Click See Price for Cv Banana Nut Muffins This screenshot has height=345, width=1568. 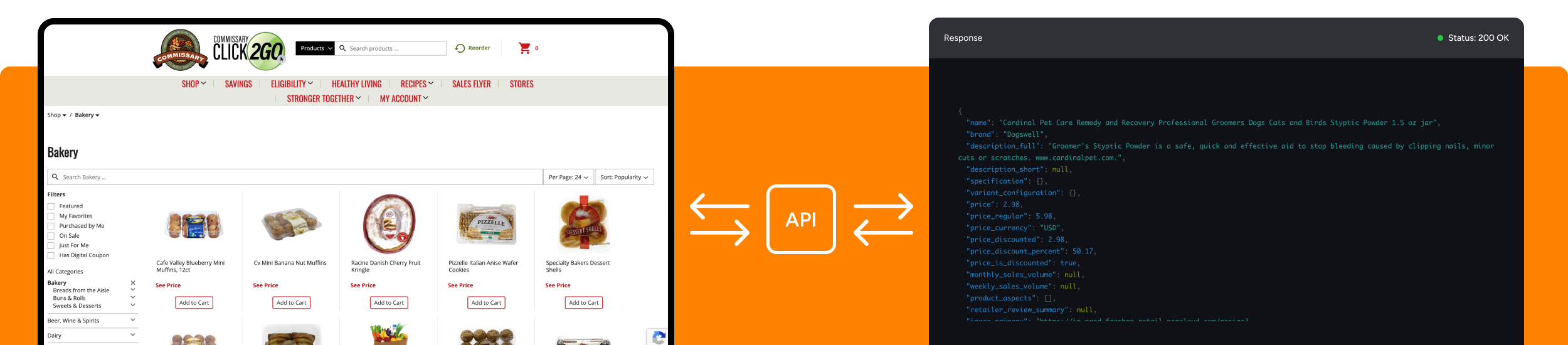click(x=265, y=285)
